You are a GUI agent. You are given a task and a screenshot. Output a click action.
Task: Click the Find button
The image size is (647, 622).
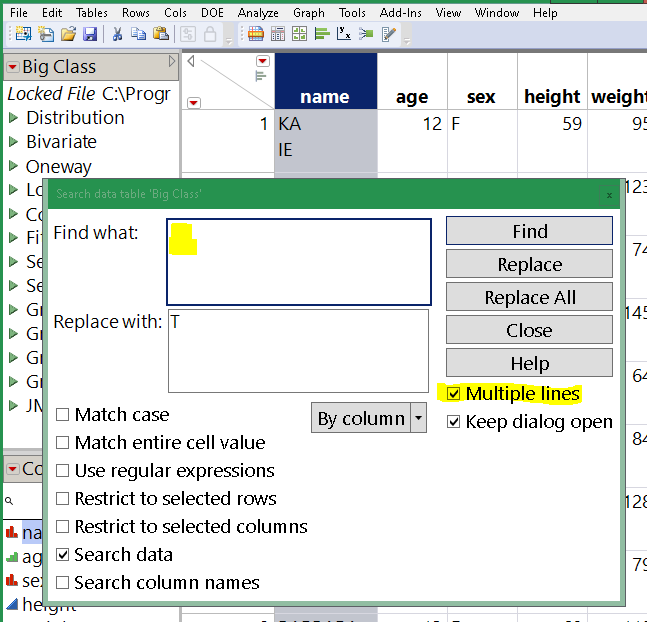coord(529,231)
